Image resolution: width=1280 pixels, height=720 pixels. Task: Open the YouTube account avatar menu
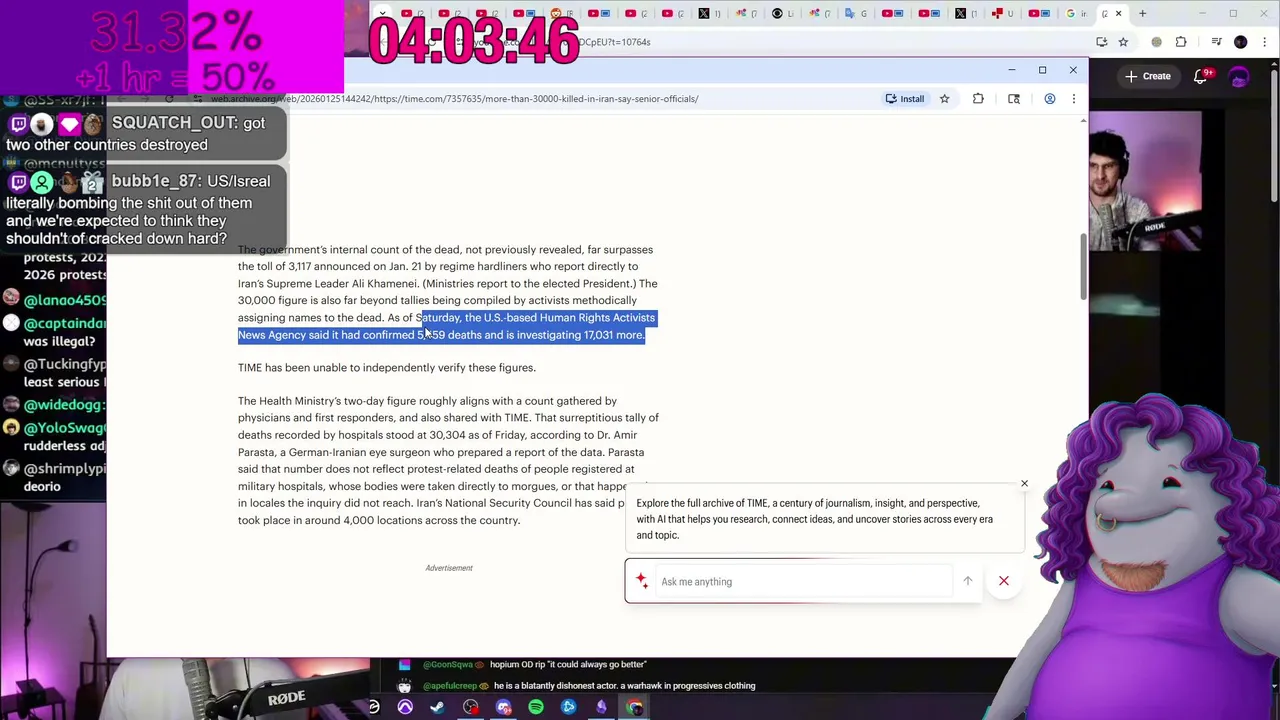point(1240,77)
